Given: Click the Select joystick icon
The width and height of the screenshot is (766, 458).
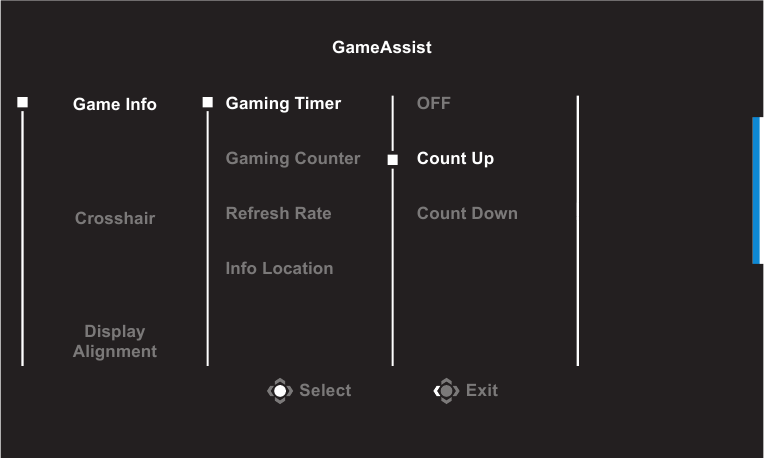Looking at the screenshot, I should click(280, 391).
